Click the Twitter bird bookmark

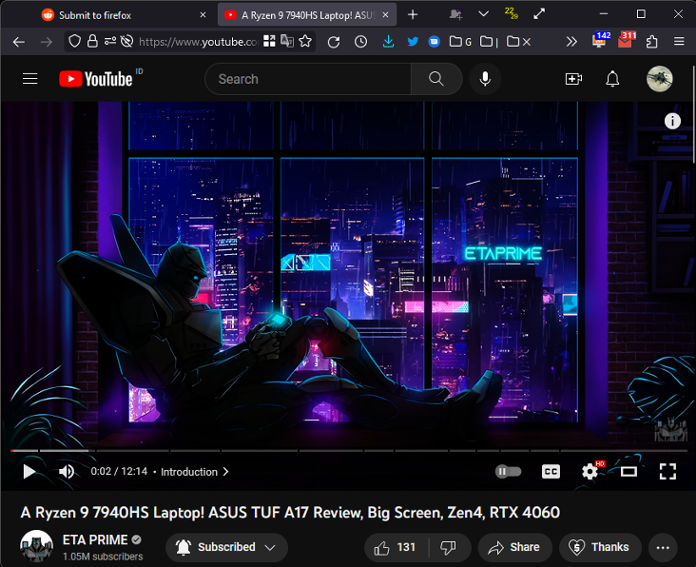click(413, 42)
